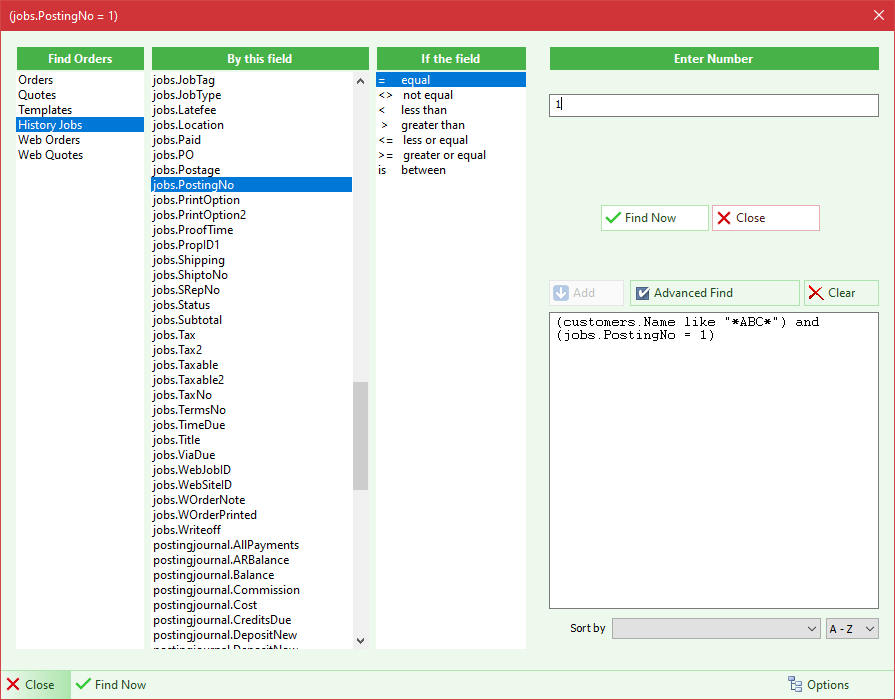This screenshot has width=895, height=700.
Task: Select jobs.WebJobID field
Action: (252, 469)
